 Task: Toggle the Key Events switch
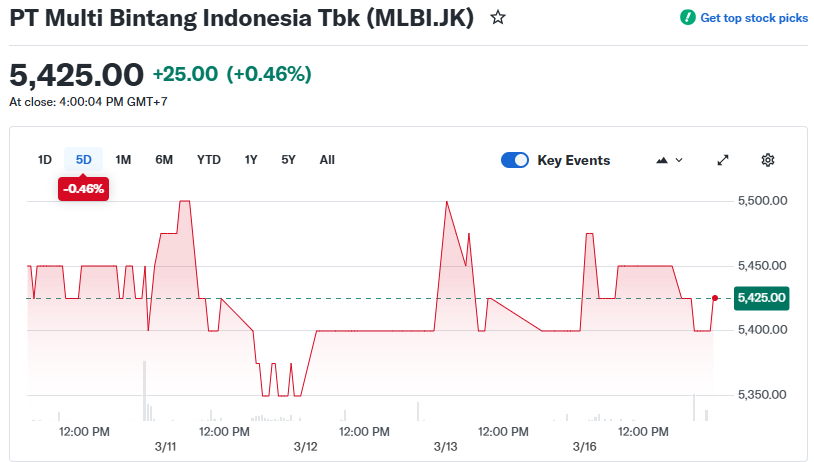(x=515, y=160)
